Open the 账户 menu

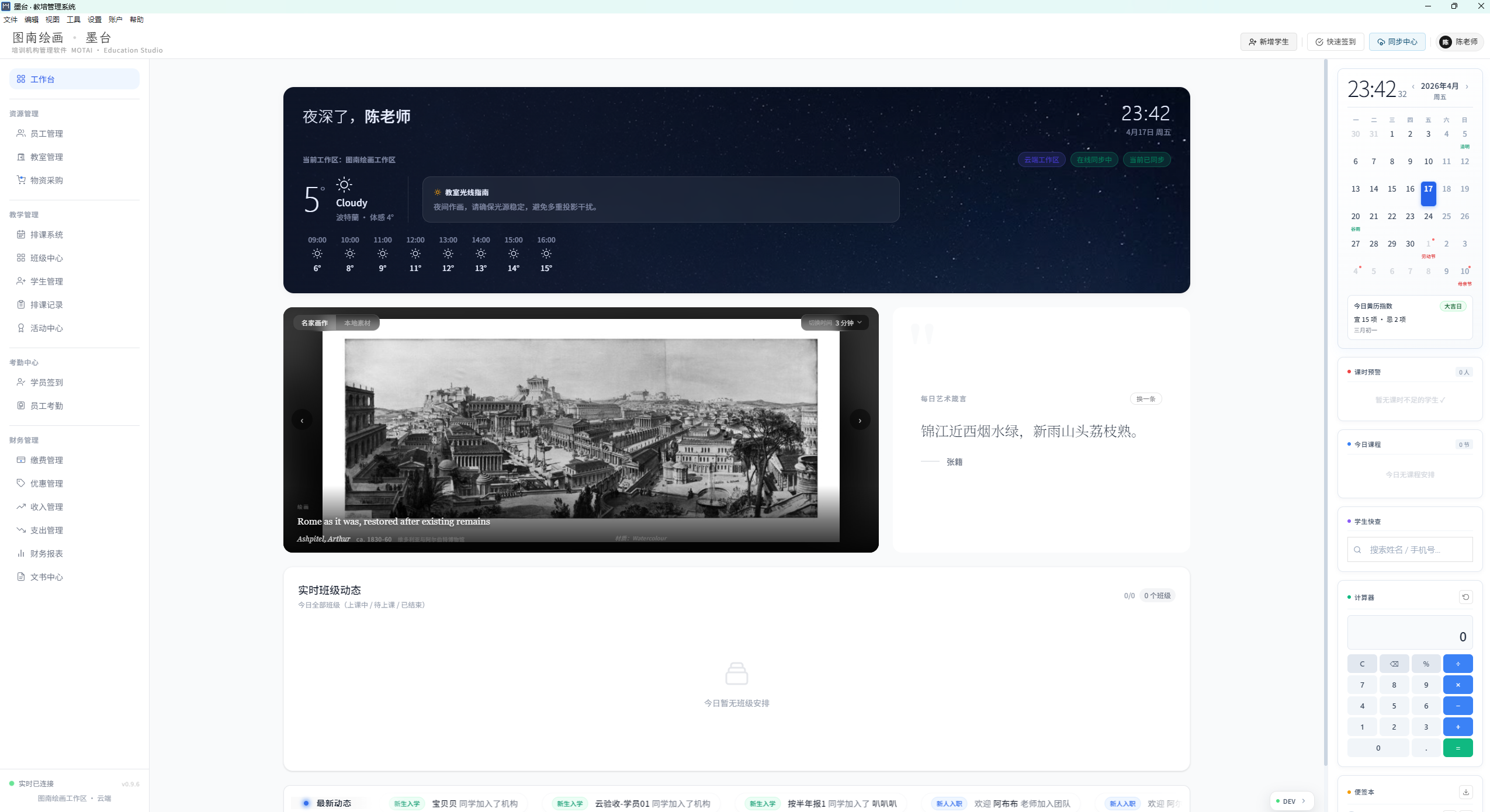tap(116, 19)
